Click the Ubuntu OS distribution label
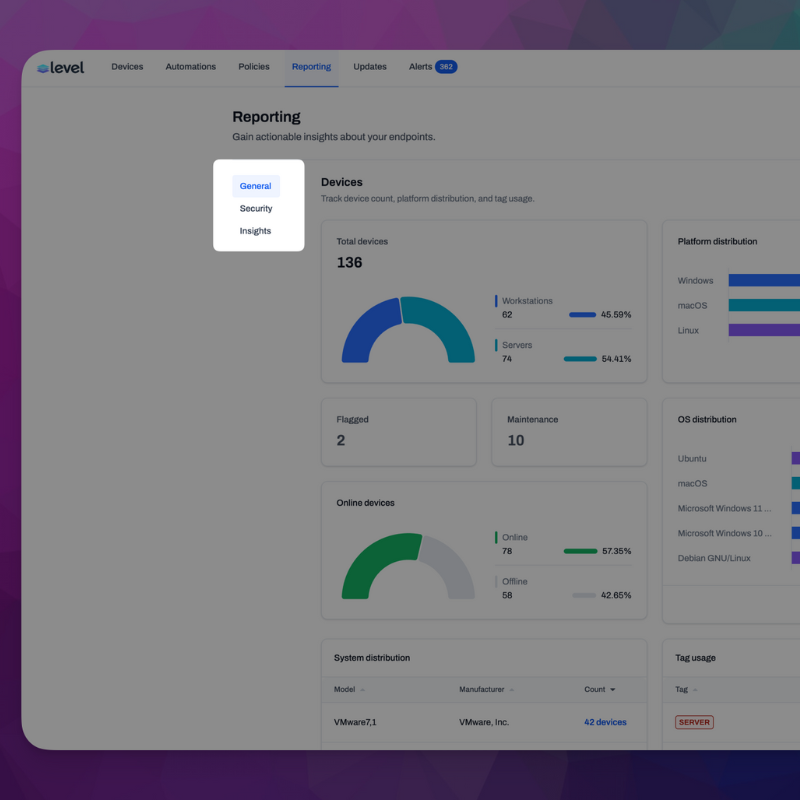800x800 pixels. (x=692, y=459)
